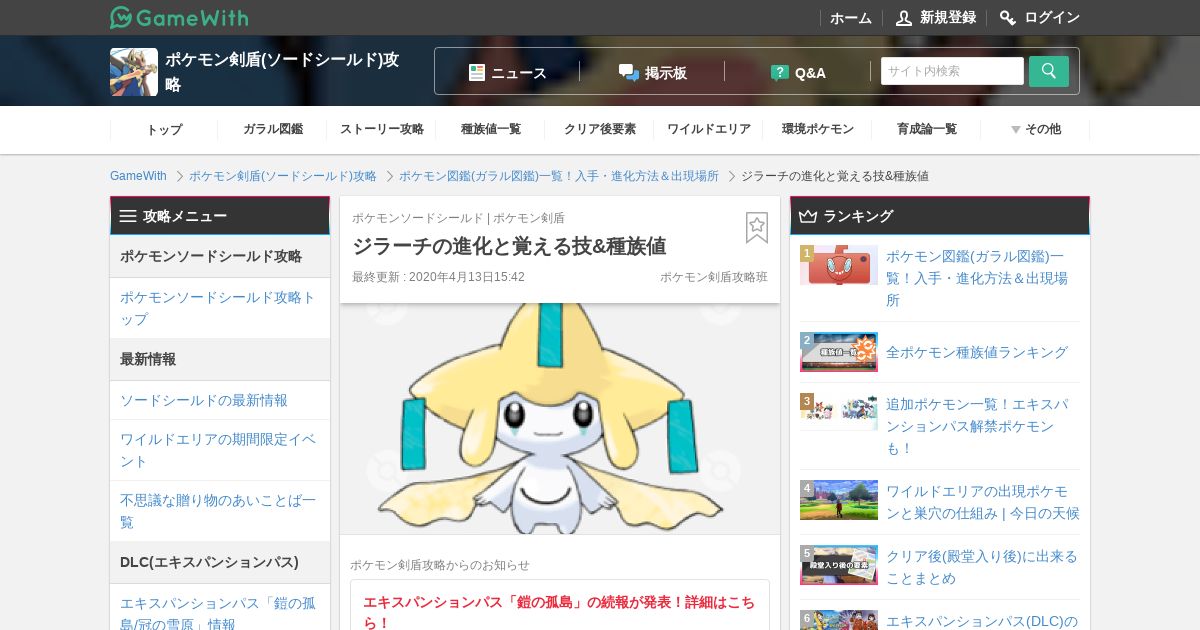Click 最新情報 sidebar section header

tap(220, 359)
